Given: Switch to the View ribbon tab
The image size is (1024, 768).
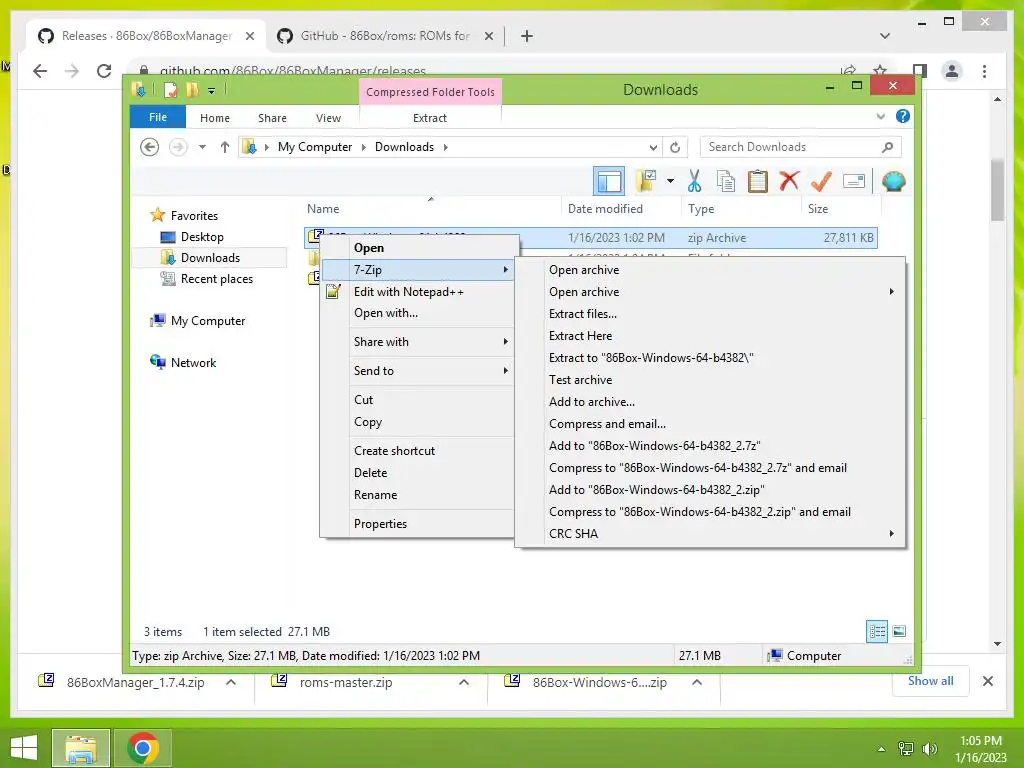Looking at the screenshot, I should pyautogui.click(x=328, y=118).
